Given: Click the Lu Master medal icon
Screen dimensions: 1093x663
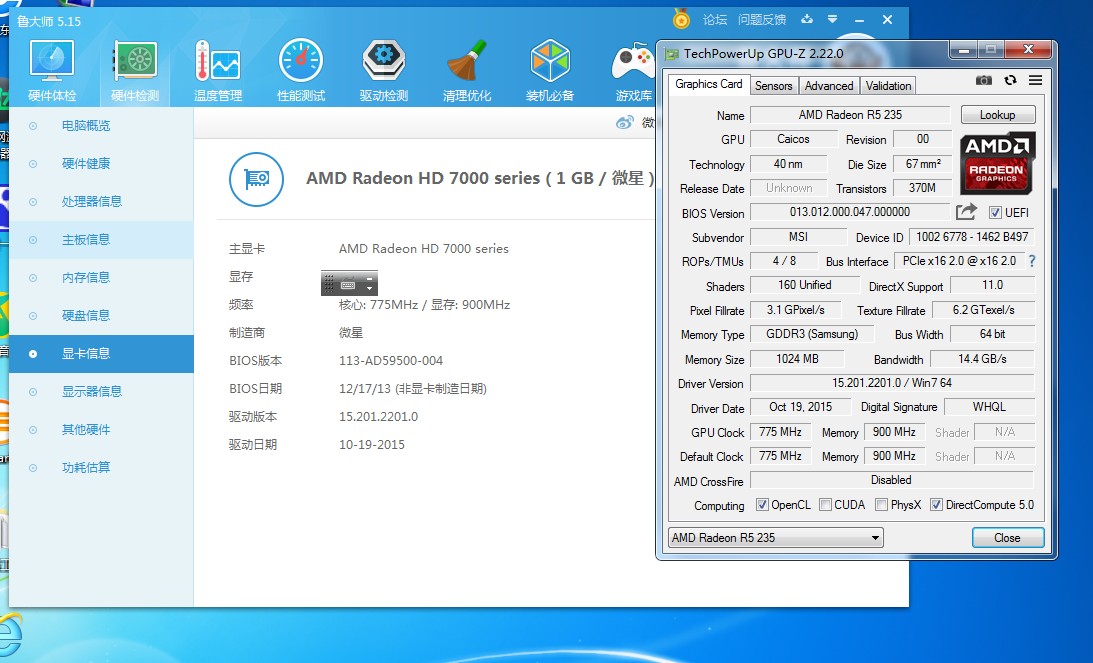Looking at the screenshot, I should [681, 20].
